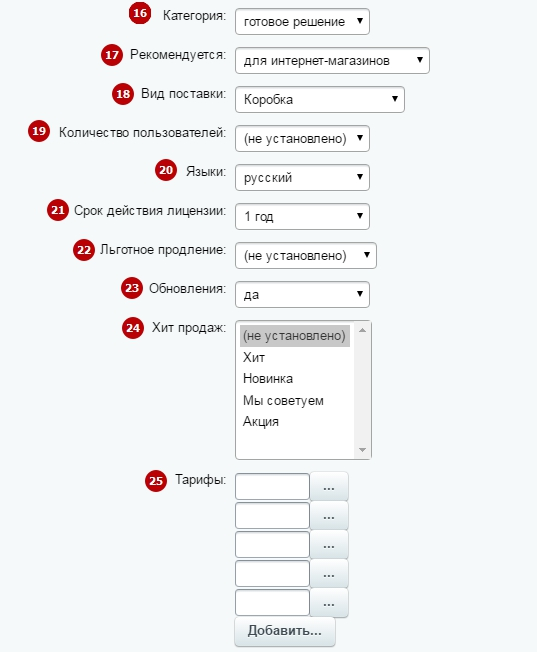This screenshot has width=537, height=652.
Task: Expand the Рекомендуется dropdown list
Action: pos(332,60)
